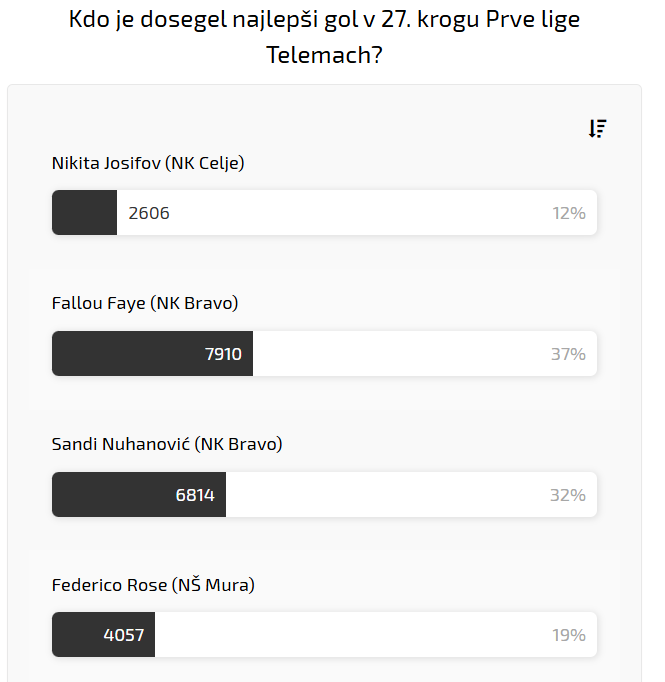The height and width of the screenshot is (682, 665).
Task: Click the 12% percentage label
Action: click(x=568, y=213)
